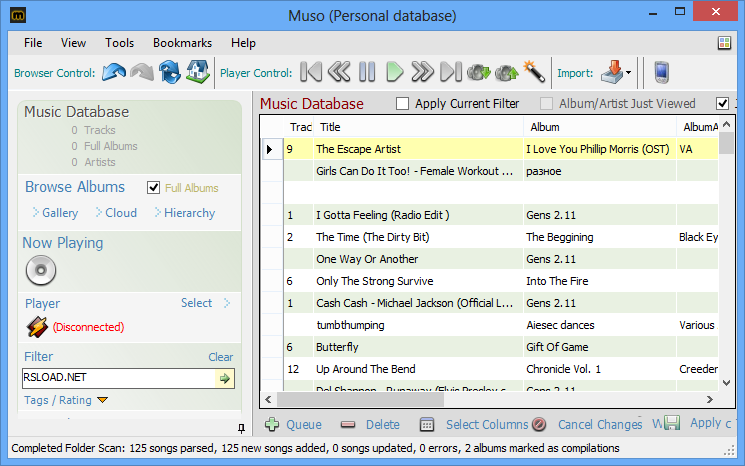
Task: Click the mobile device icon
Action: [x=661, y=73]
